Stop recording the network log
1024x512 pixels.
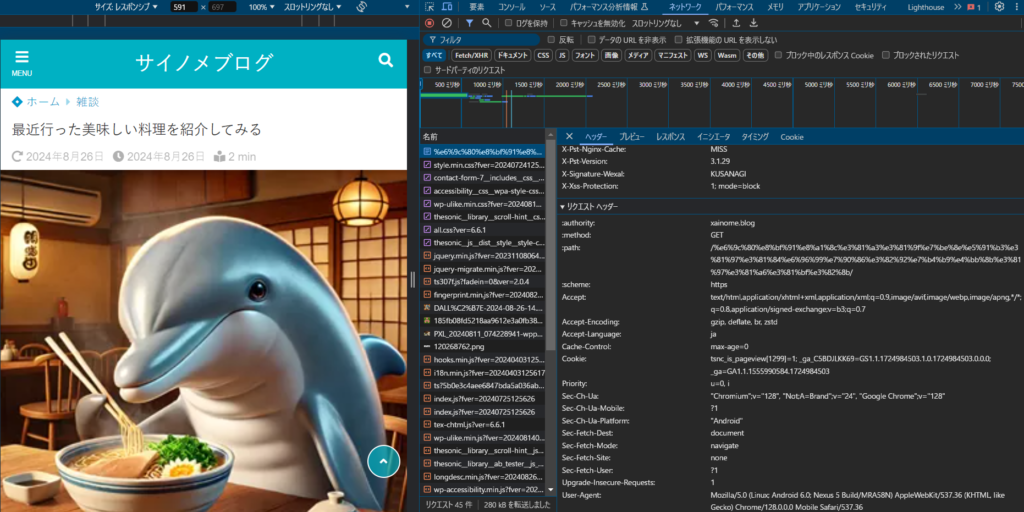click(430, 23)
